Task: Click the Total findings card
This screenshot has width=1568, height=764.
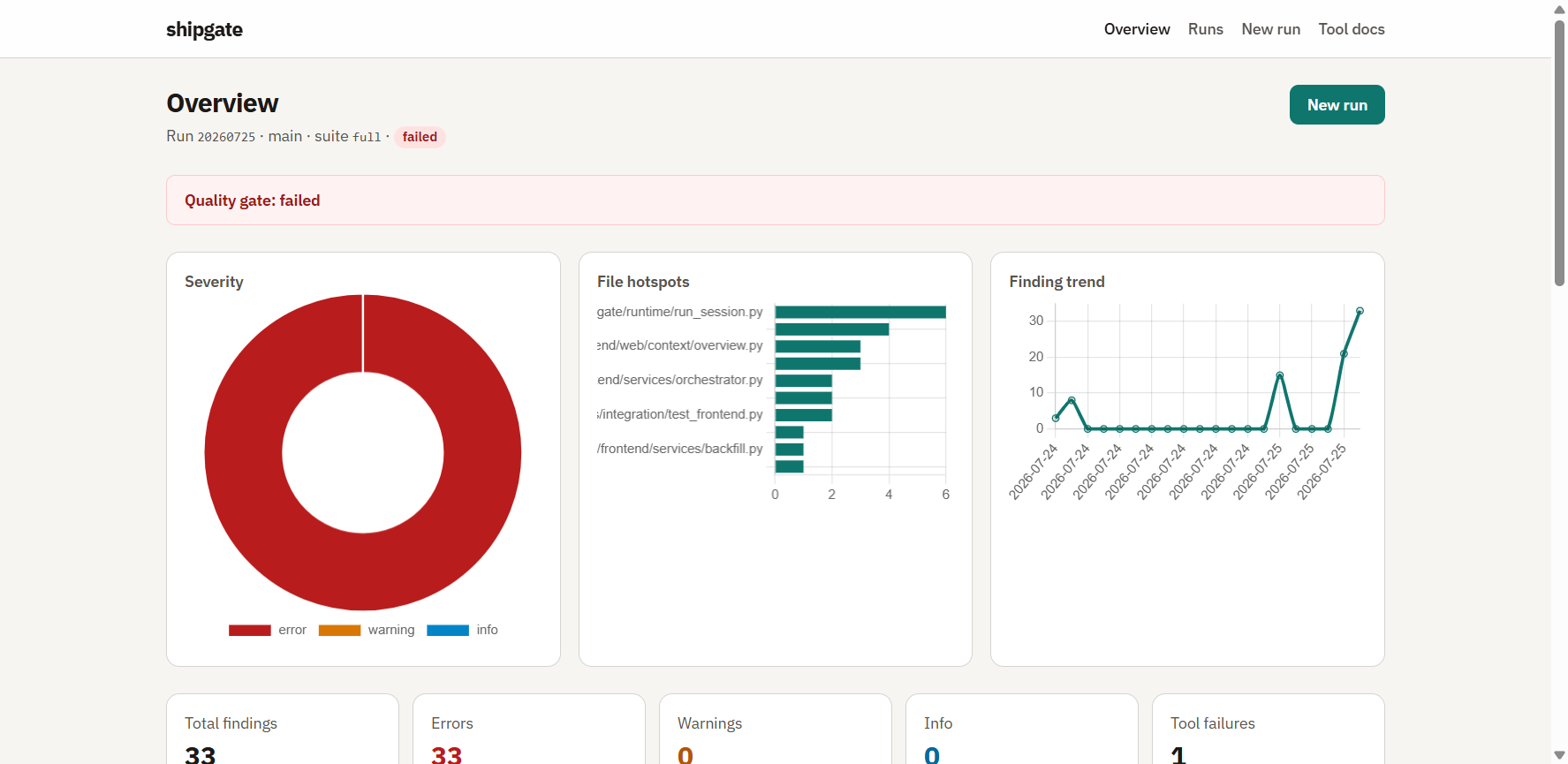Action: tap(283, 729)
